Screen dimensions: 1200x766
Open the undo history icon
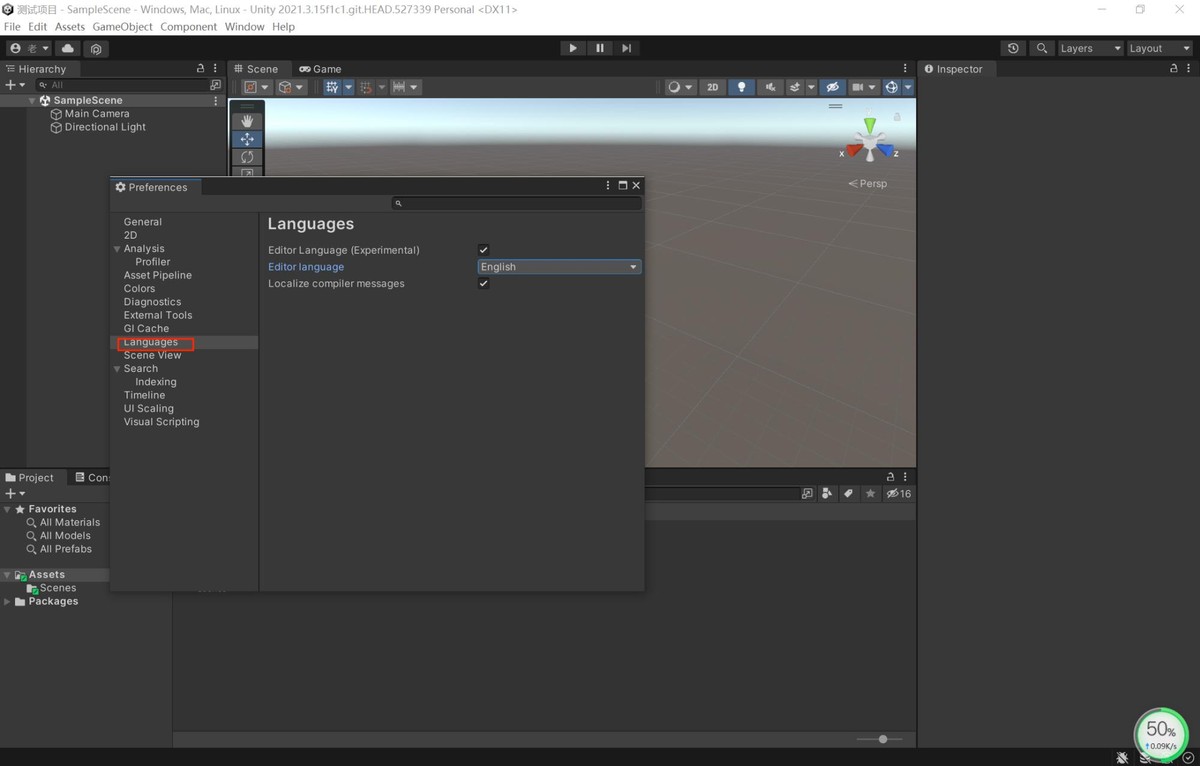click(1013, 48)
